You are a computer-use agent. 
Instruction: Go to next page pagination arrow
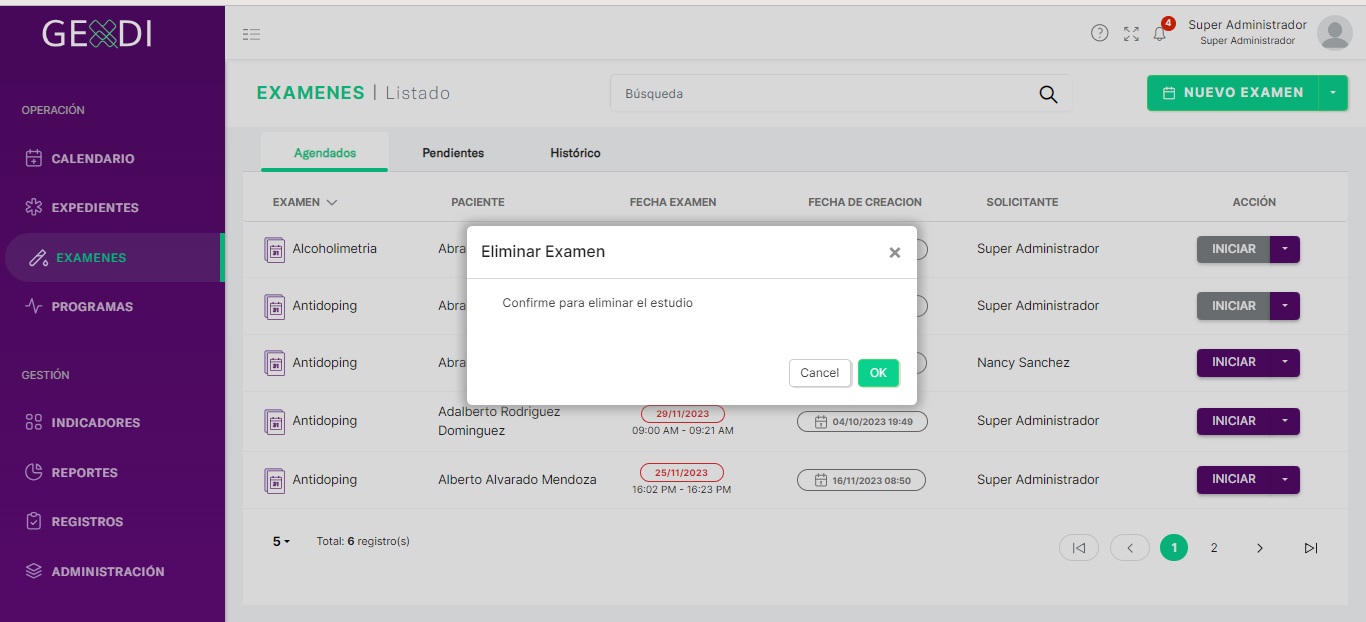coord(1260,548)
